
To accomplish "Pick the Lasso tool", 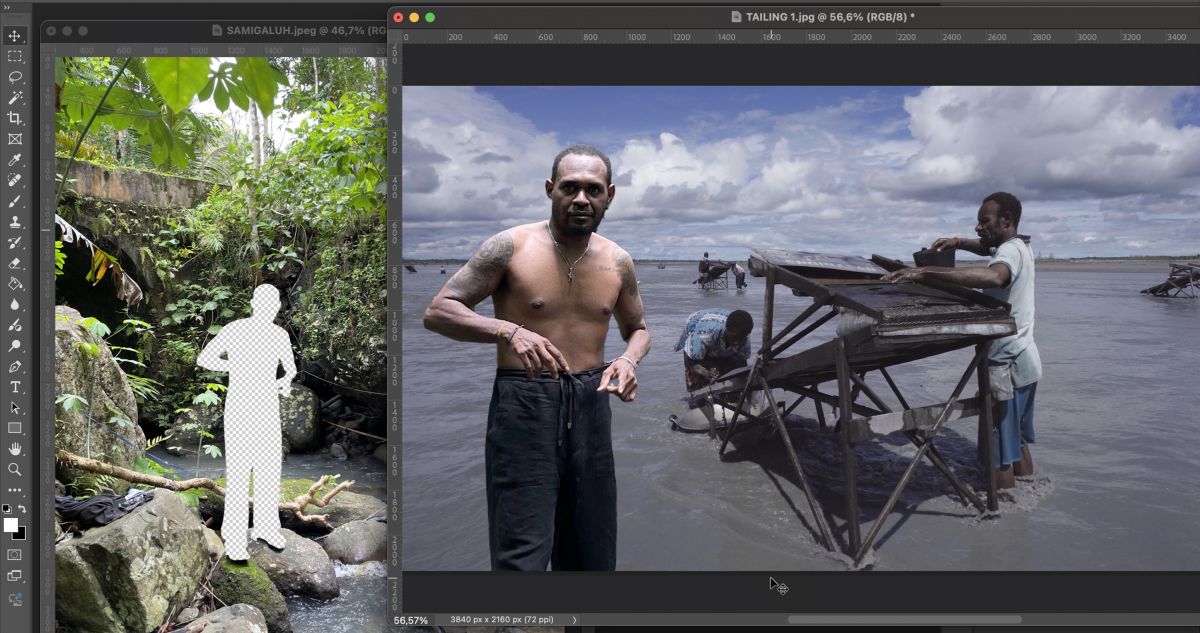I will [15, 77].
